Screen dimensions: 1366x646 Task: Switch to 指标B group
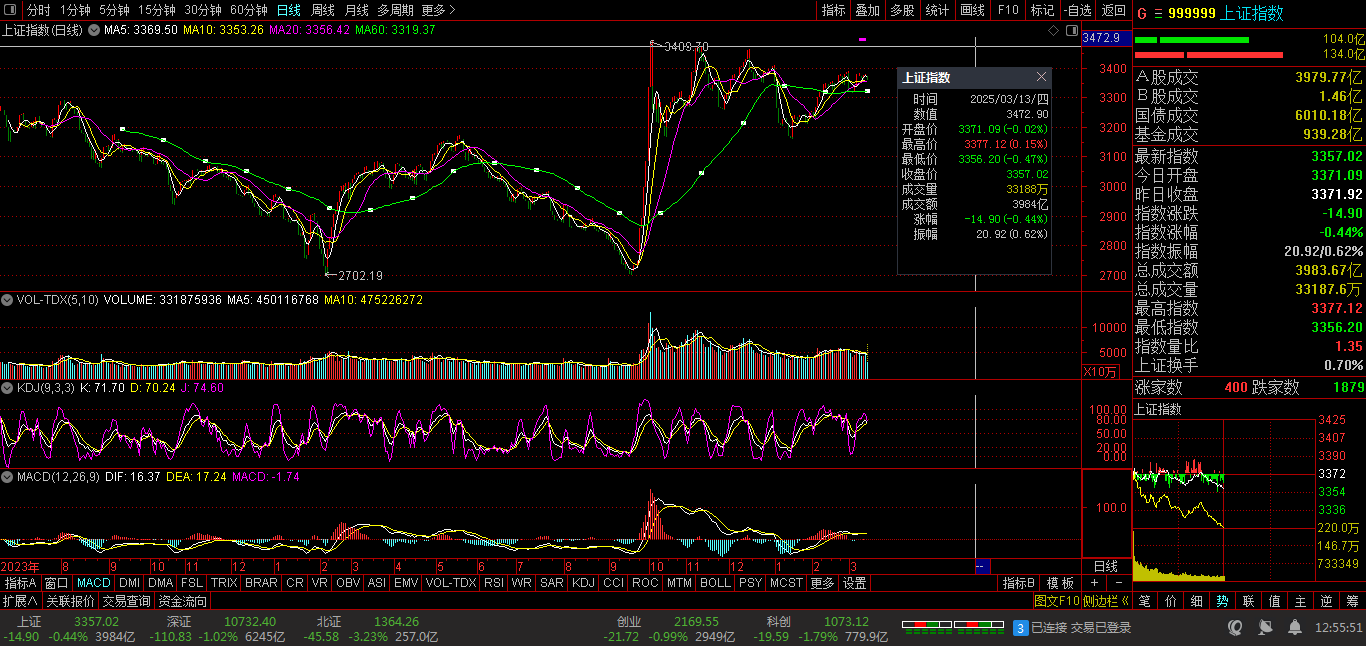(x=1019, y=583)
